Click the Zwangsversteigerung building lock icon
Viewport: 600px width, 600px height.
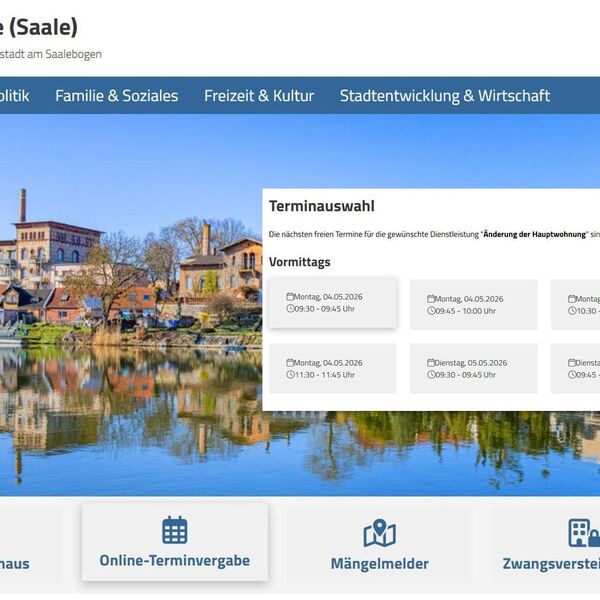(584, 533)
